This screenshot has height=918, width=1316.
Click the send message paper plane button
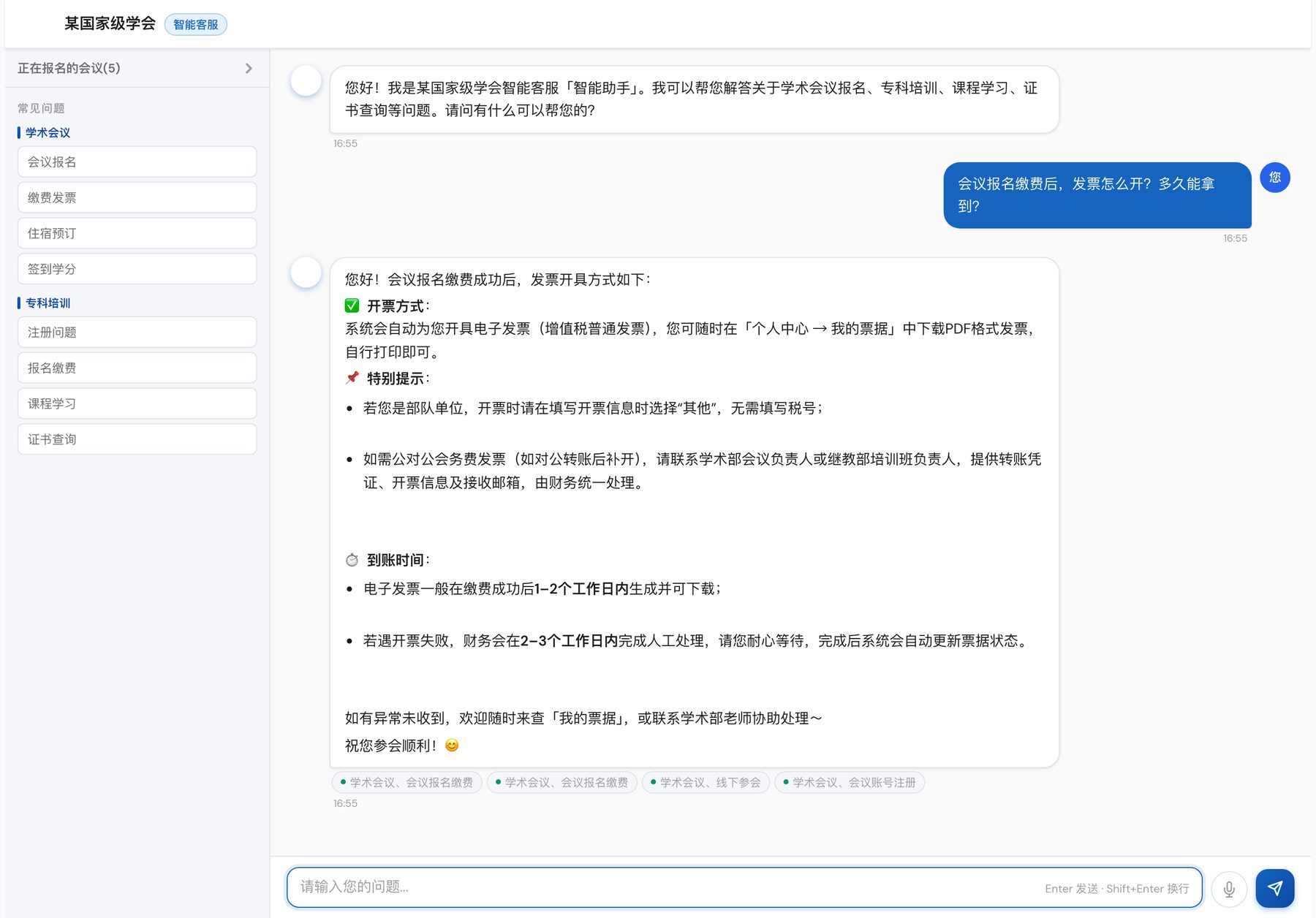[x=1275, y=888]
